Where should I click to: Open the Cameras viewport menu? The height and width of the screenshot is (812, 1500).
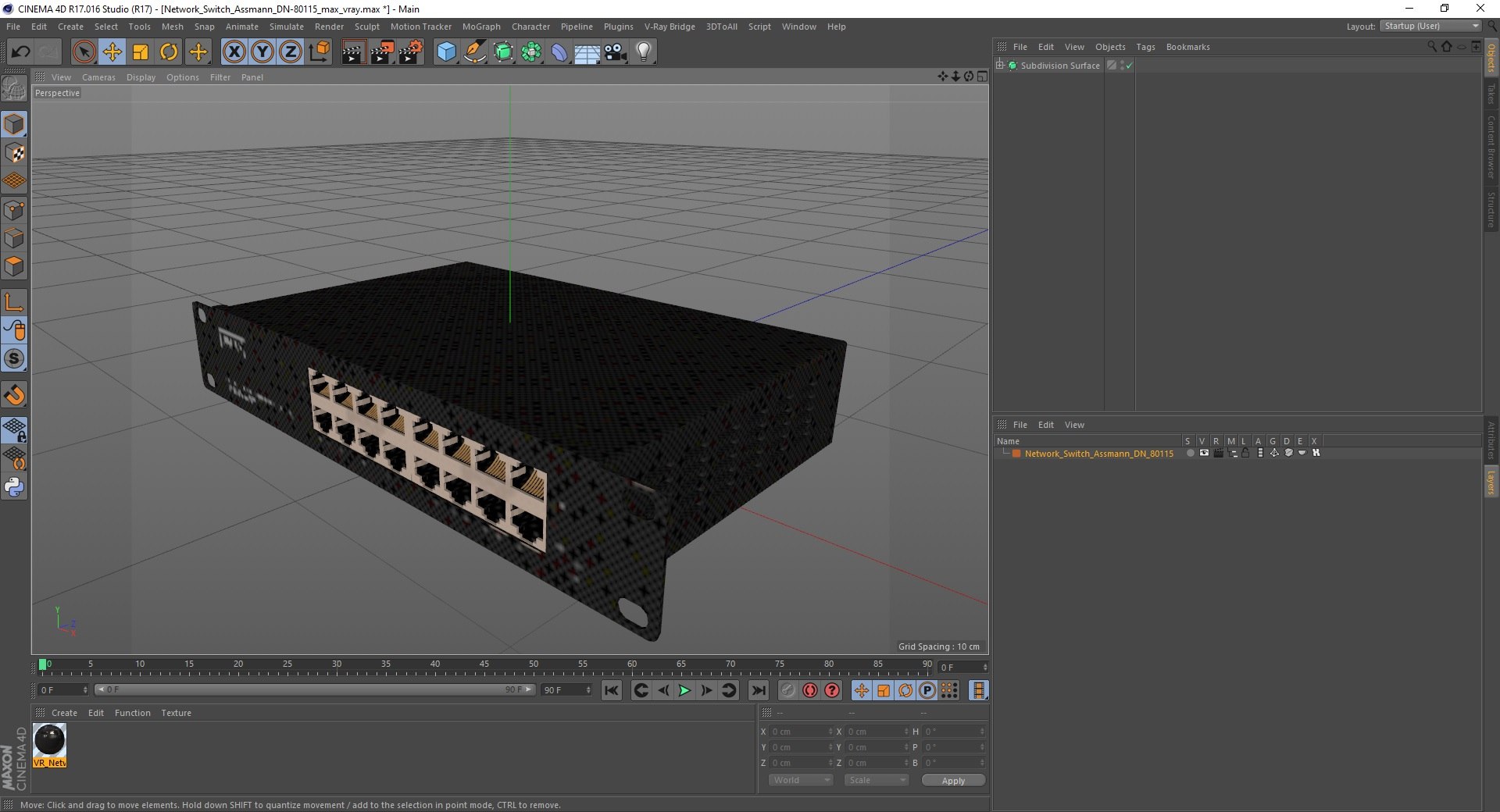[x=98, y=77]
